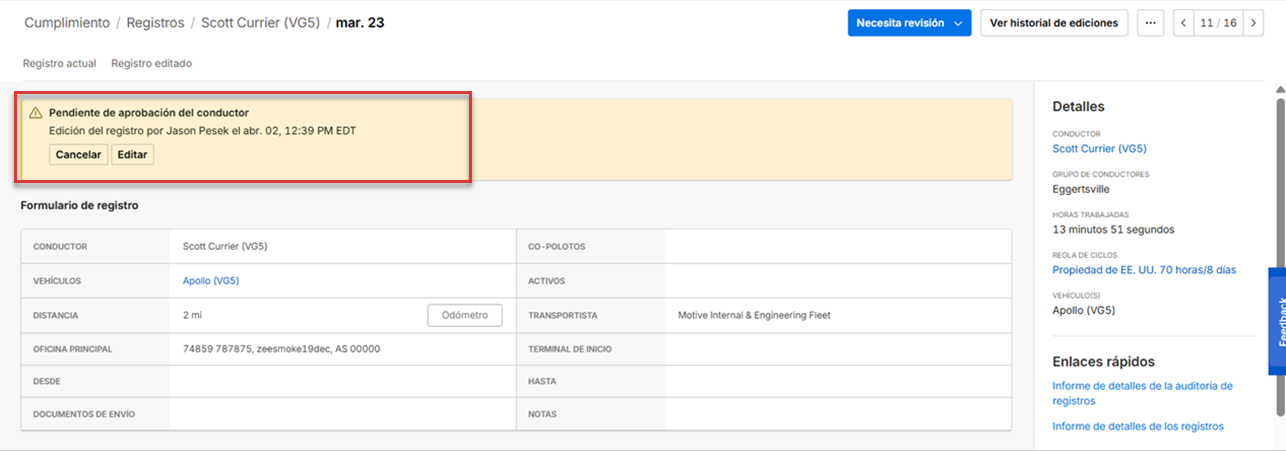Select 'Eggertsville' driver group value
The height and width of the screenshot is (451, 1286).
(x=1081, y=189)
